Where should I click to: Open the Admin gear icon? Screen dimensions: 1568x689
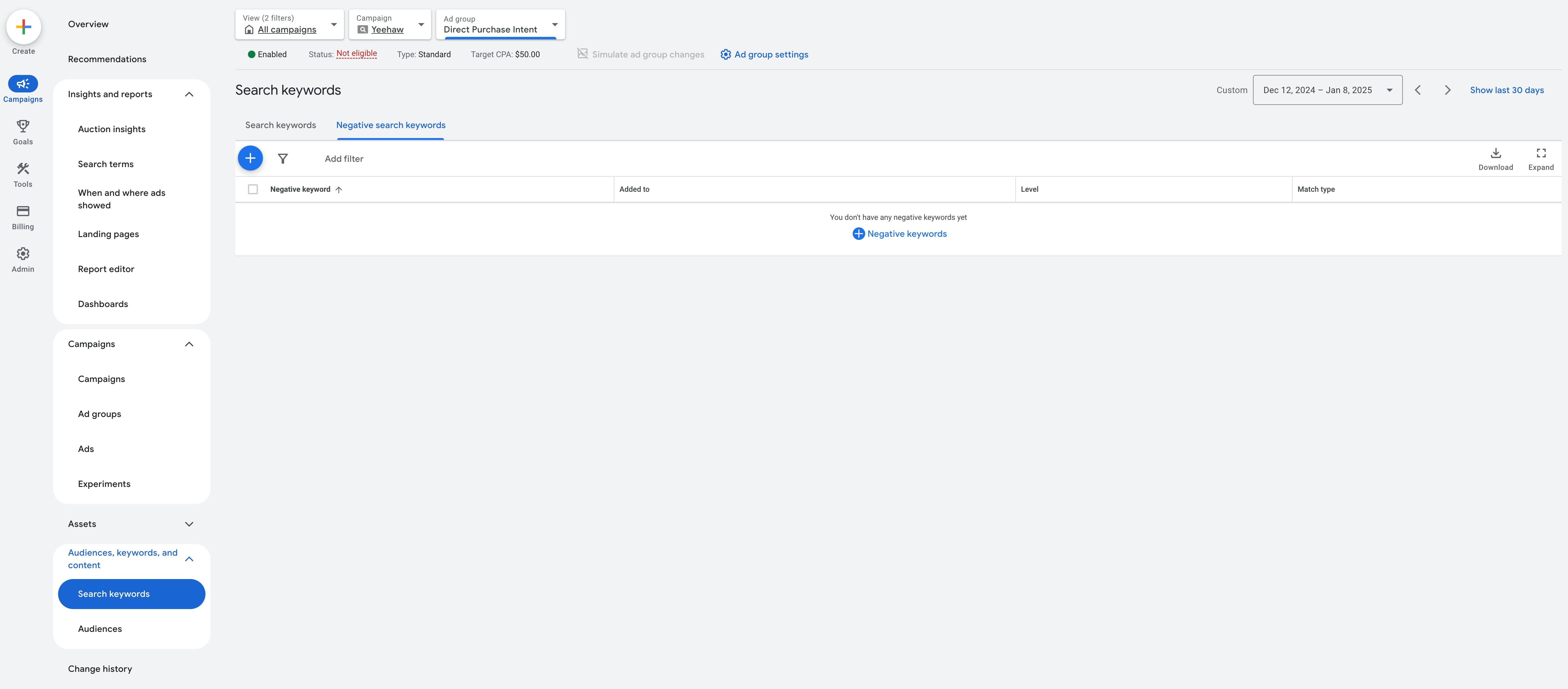[23, 253]
